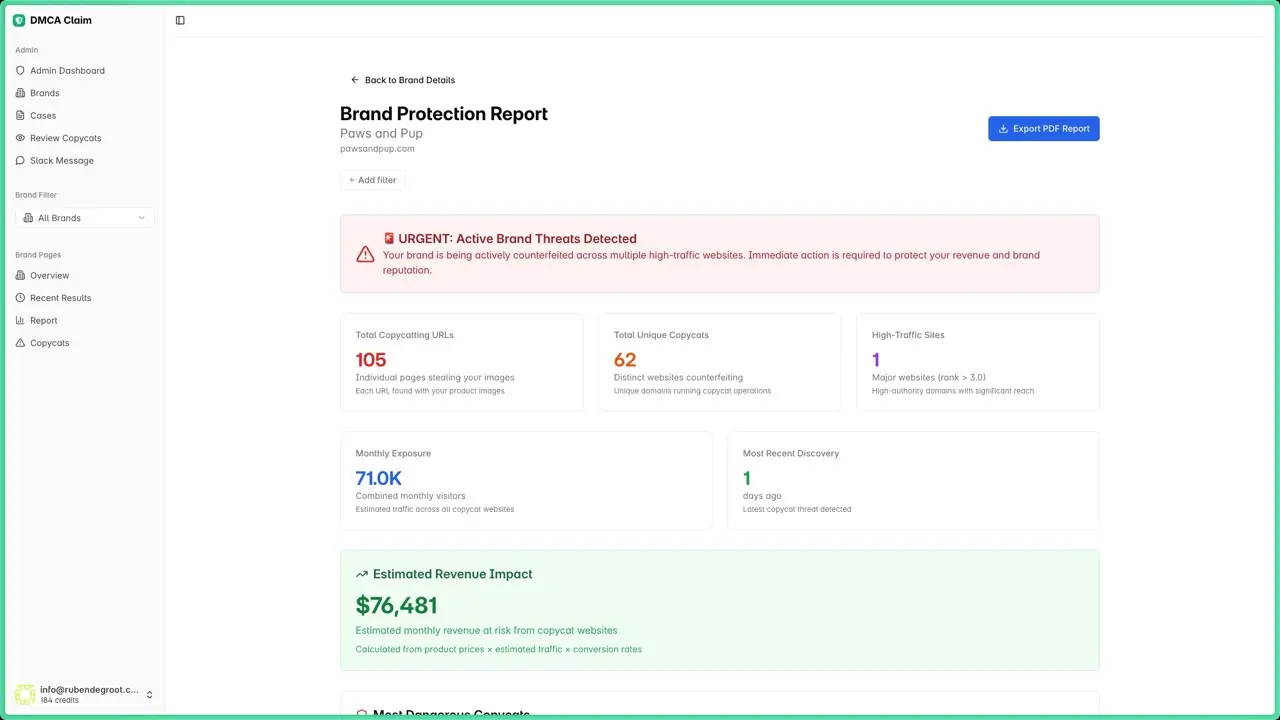Click the user avatar at bottom left

point(24,695)
